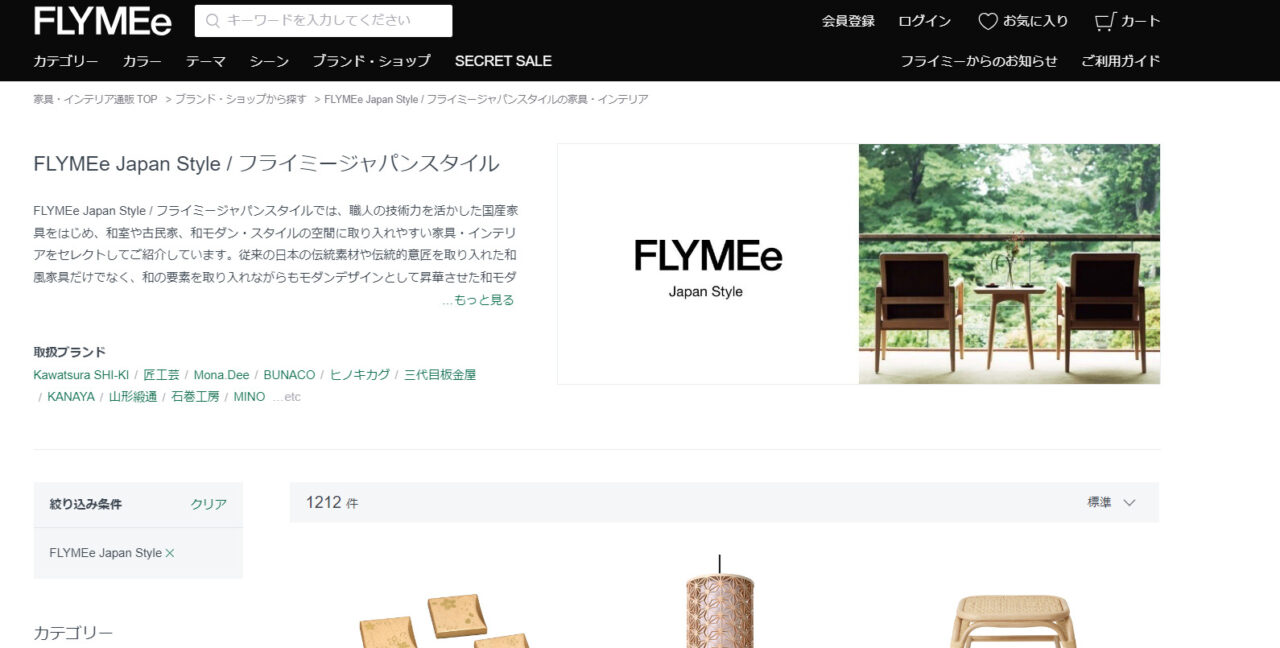Open the Mona.Dee brand link
This screenshot has height=648, width=1280.
pos(221,375)
